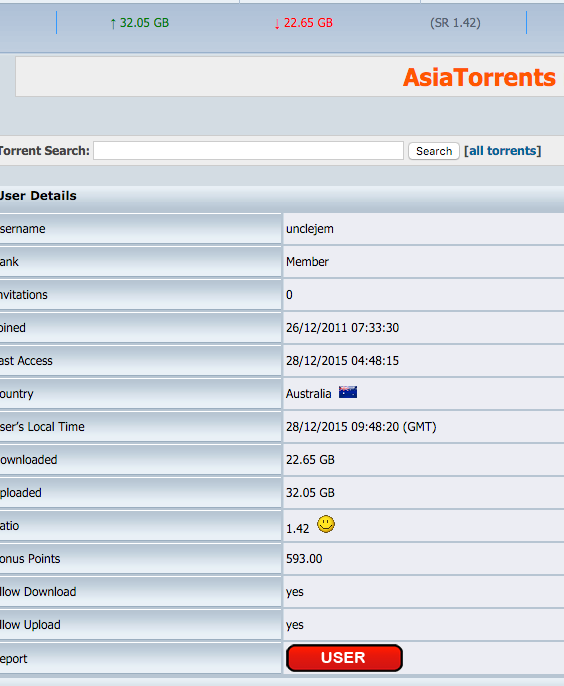This screenshot has height=686, width=564.
Task: Click the username value unclejem
Action: [310, 229]
